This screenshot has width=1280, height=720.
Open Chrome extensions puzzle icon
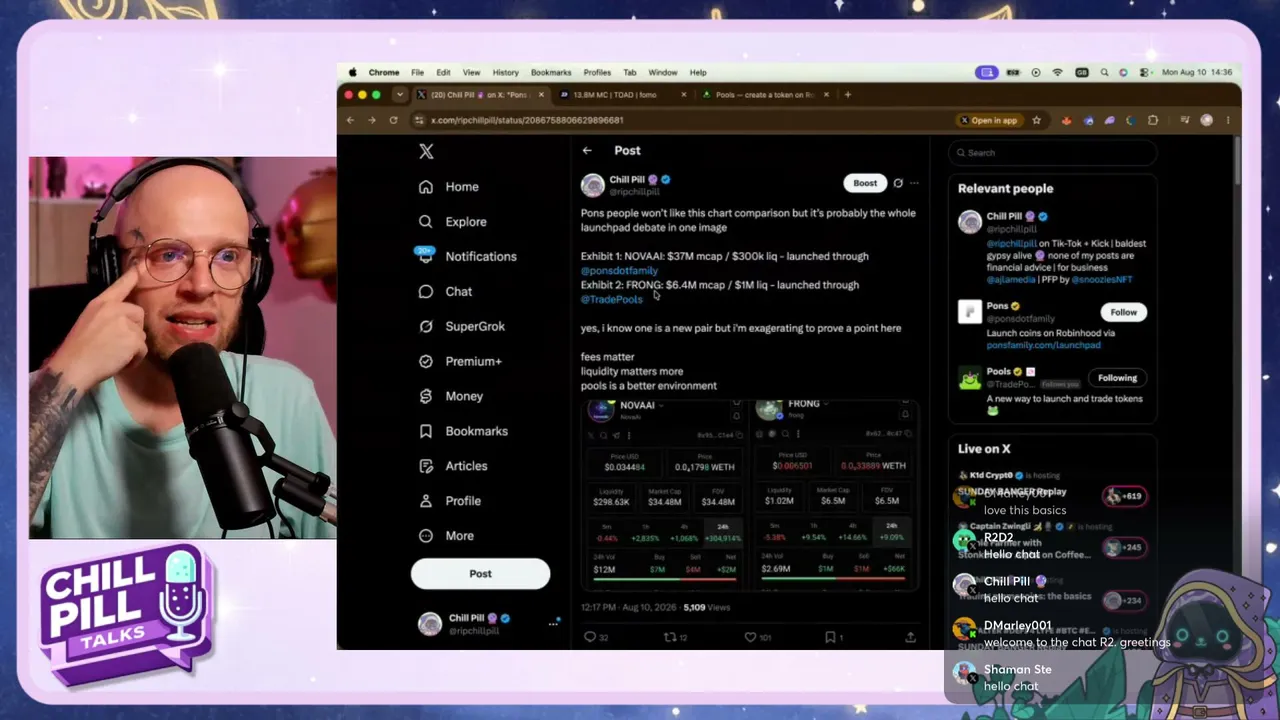(x=1153, y=120)
